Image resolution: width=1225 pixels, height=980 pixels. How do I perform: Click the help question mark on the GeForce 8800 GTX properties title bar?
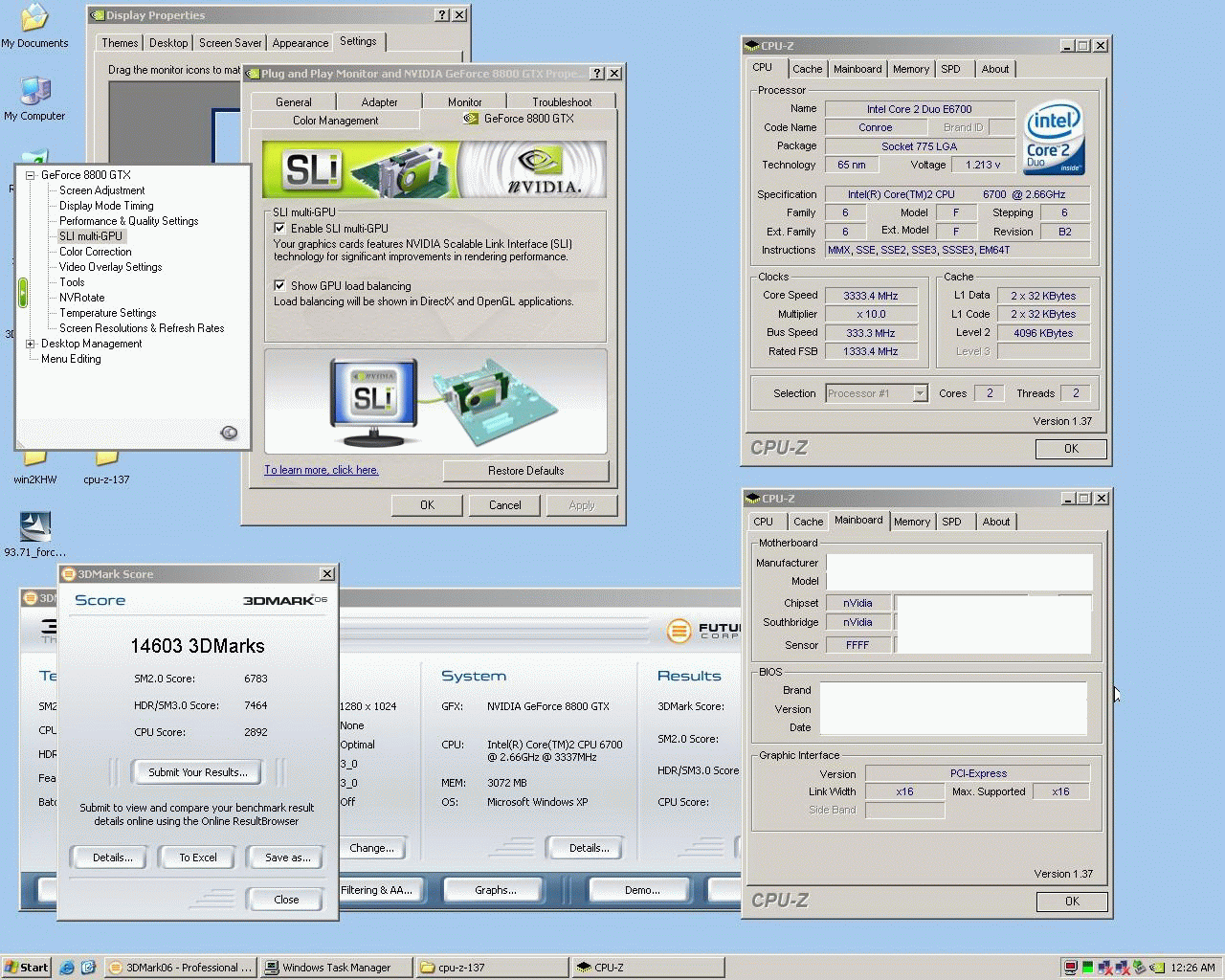tap(596, 73)
